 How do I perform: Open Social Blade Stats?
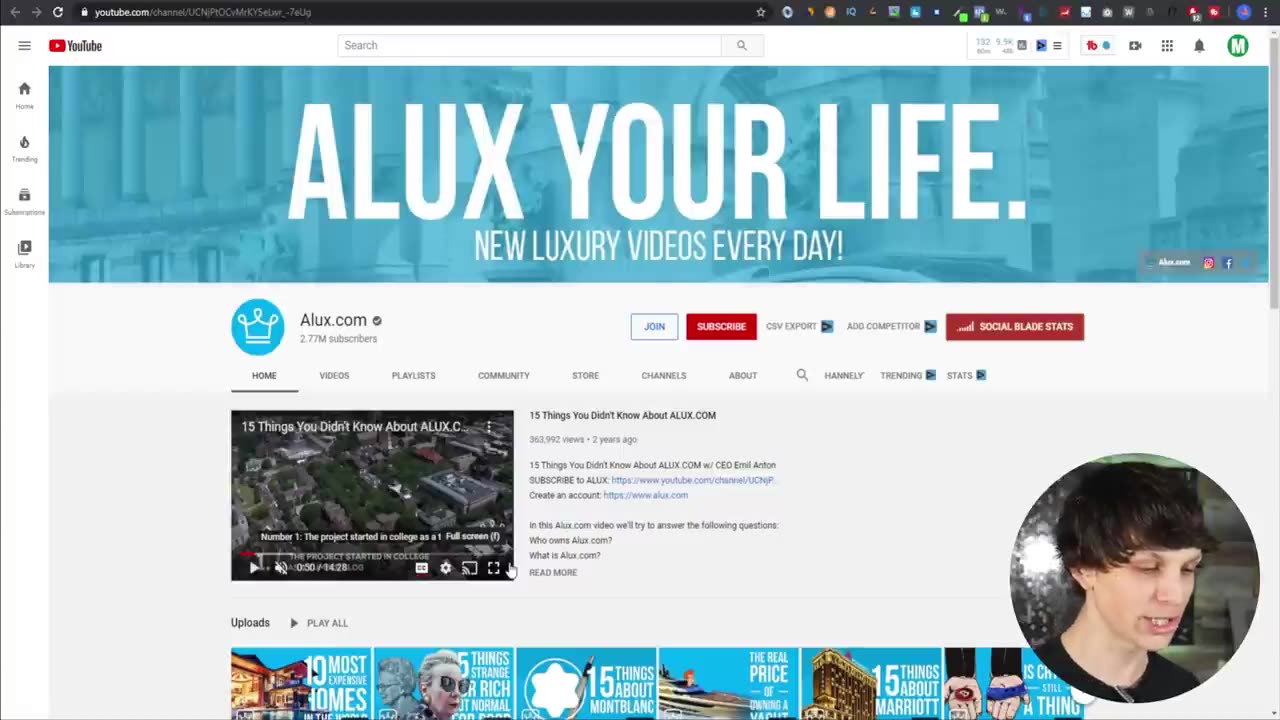[x=1015, y=326]
